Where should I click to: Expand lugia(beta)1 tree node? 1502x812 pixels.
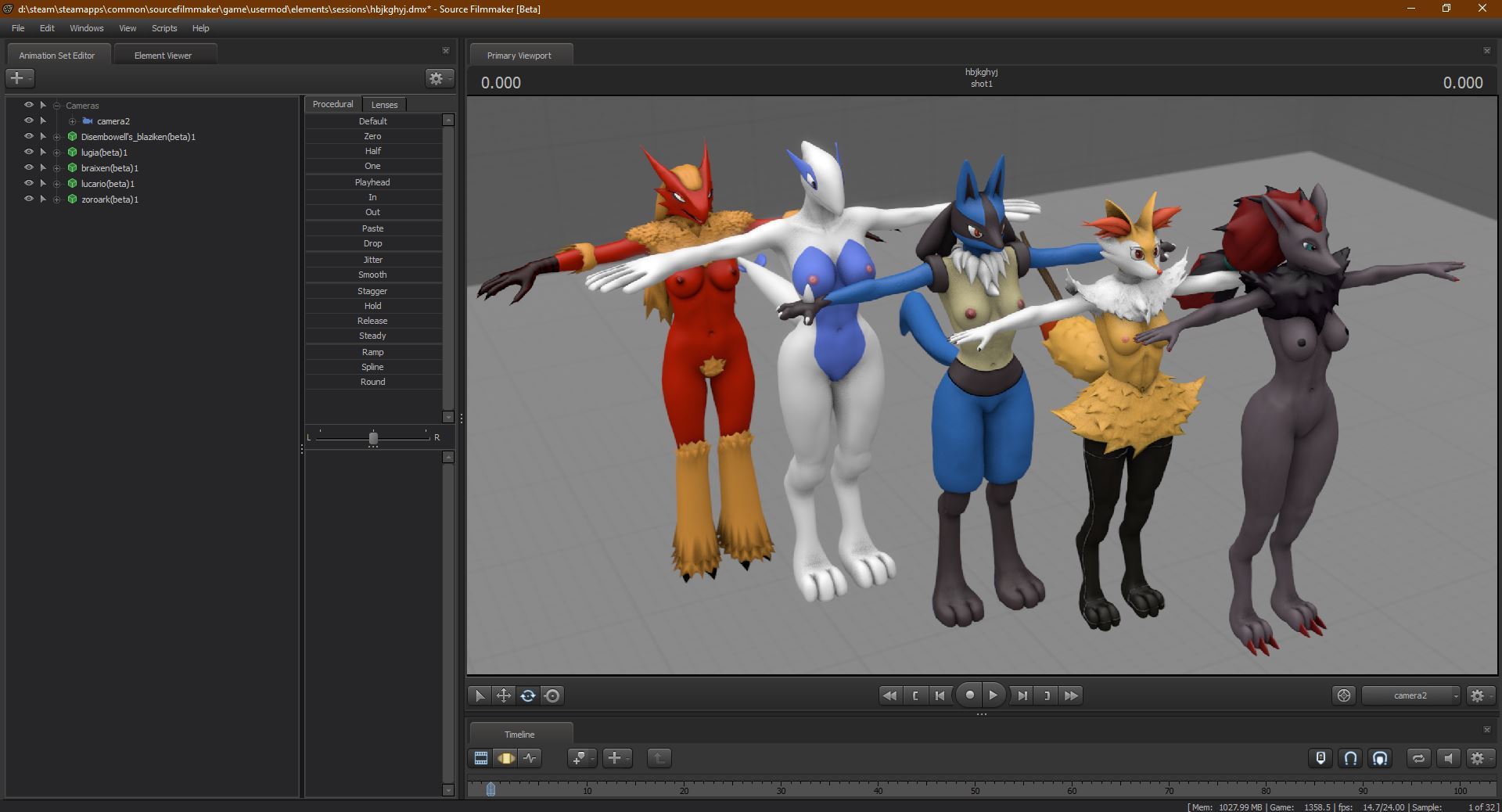tap(57, 153)
